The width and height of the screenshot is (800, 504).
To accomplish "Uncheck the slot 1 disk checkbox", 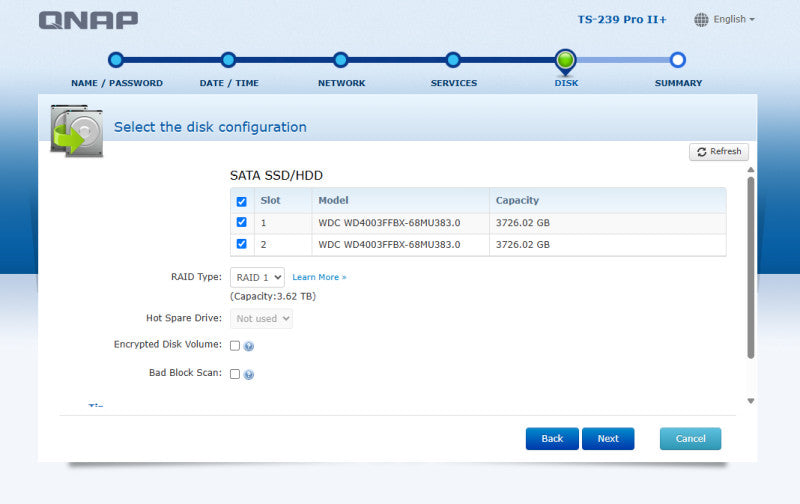I will (x=241, y=222).
